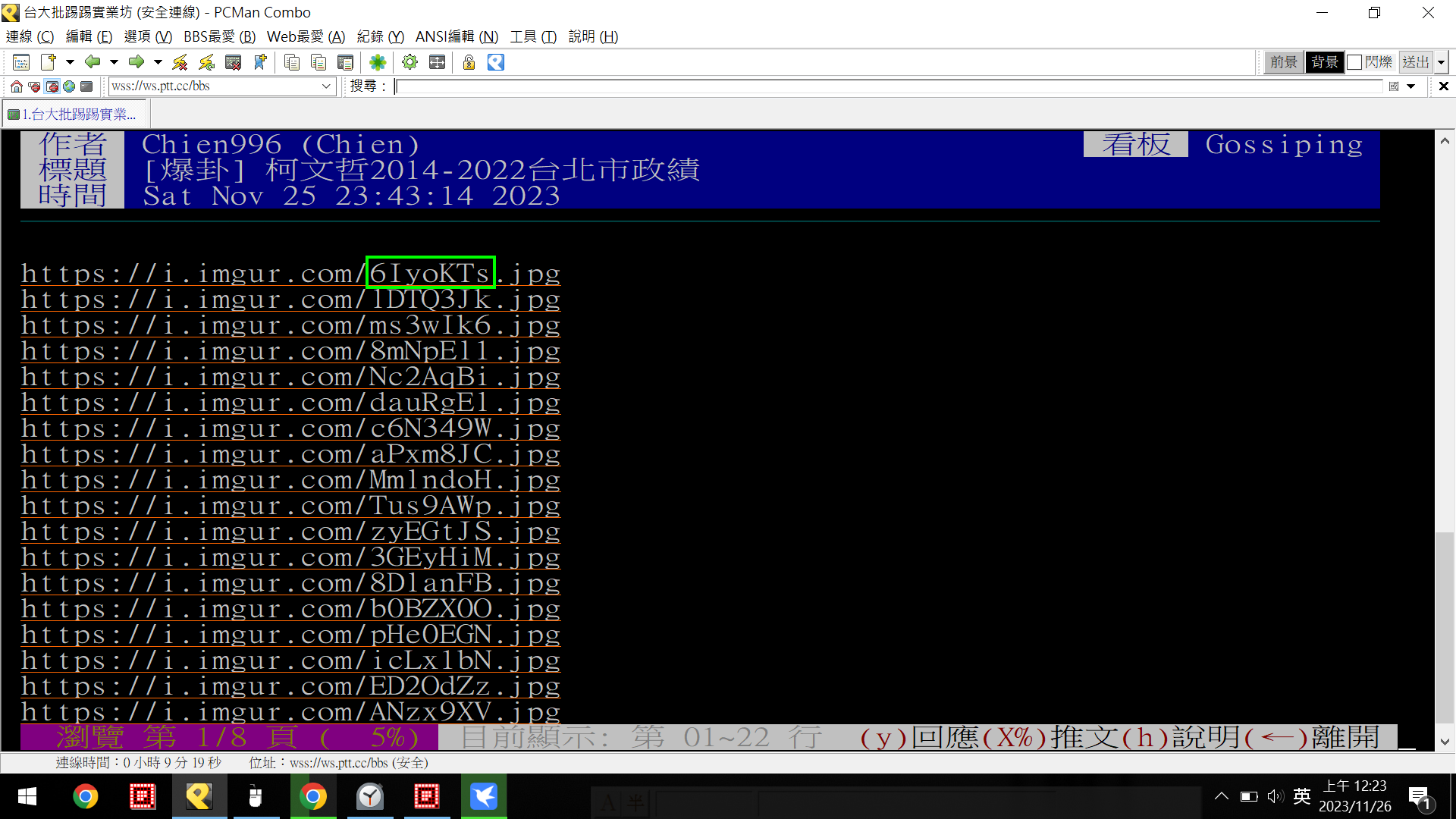Toggle fullscreen with the move-arrows icon
The image size is (1456, 819).
click(438, 62)
